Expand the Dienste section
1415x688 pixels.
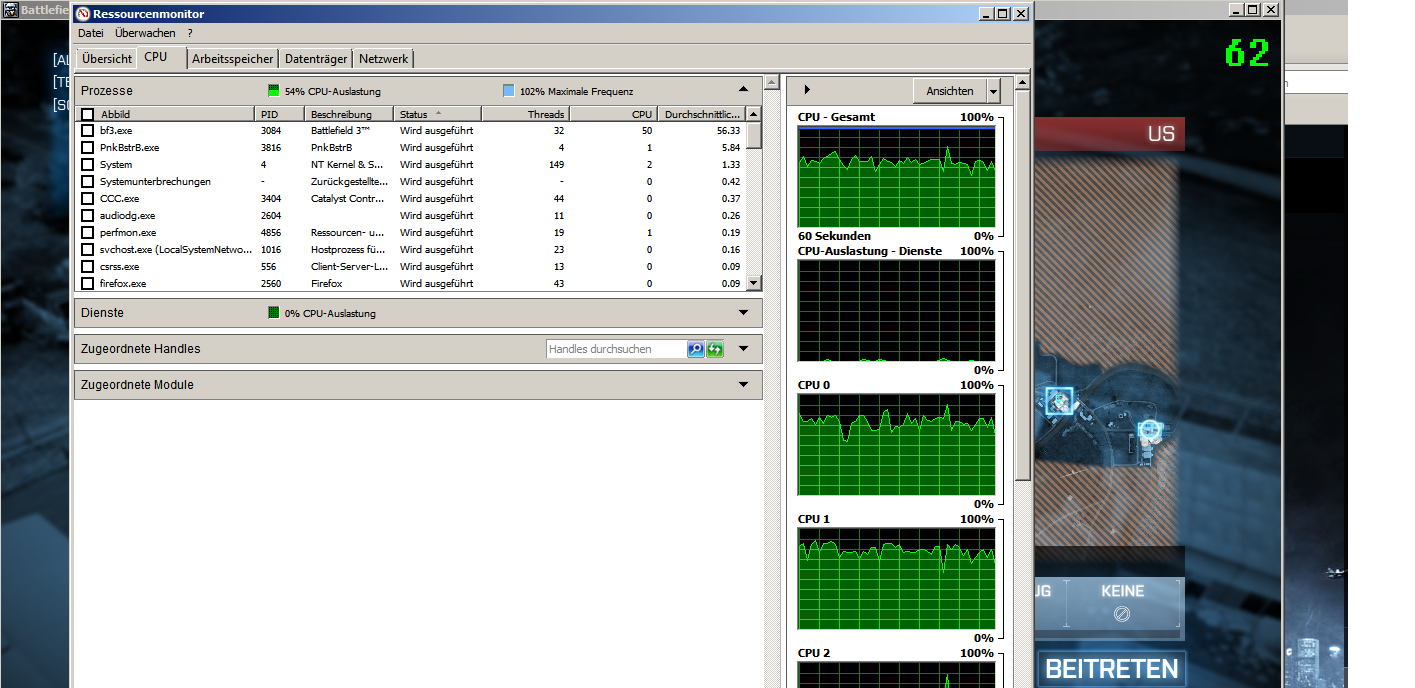pyautogui.click(x=743, y=313)
